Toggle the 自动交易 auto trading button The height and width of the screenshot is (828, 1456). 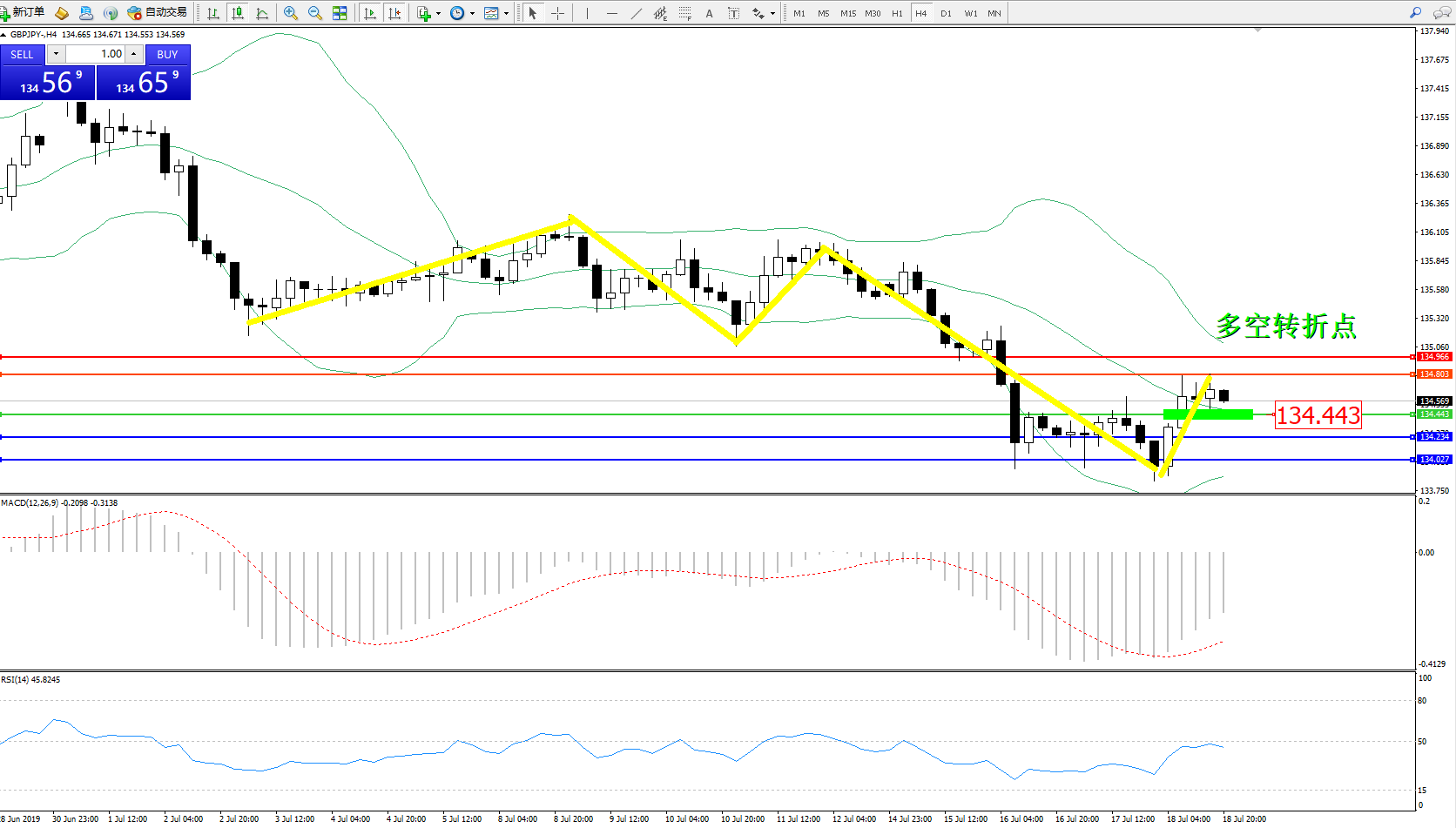coord(158,13)
